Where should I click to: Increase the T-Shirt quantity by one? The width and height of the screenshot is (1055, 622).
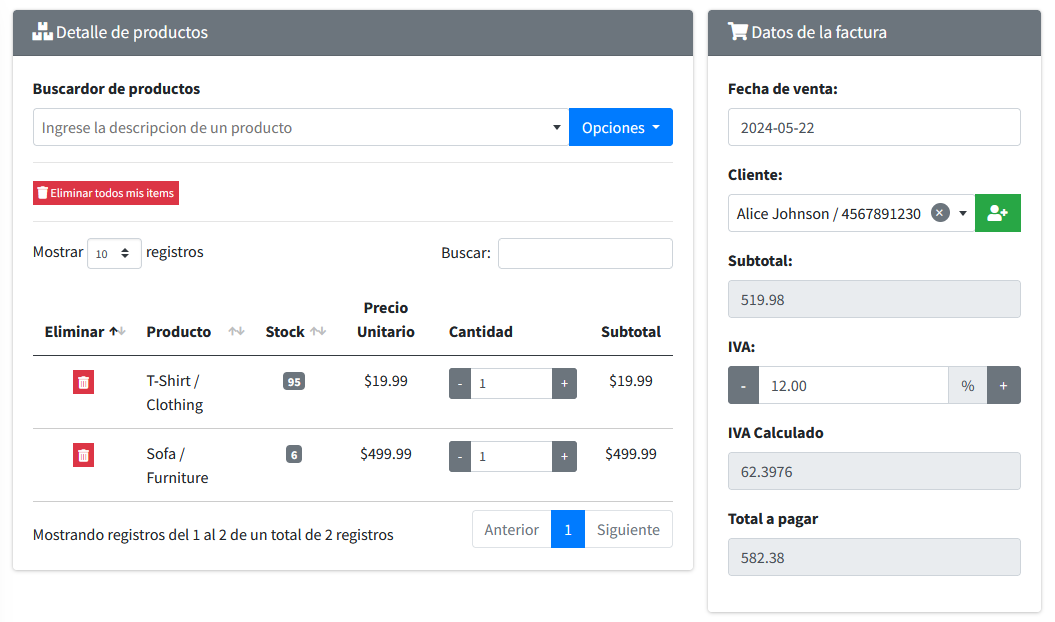tap(564, 383)
